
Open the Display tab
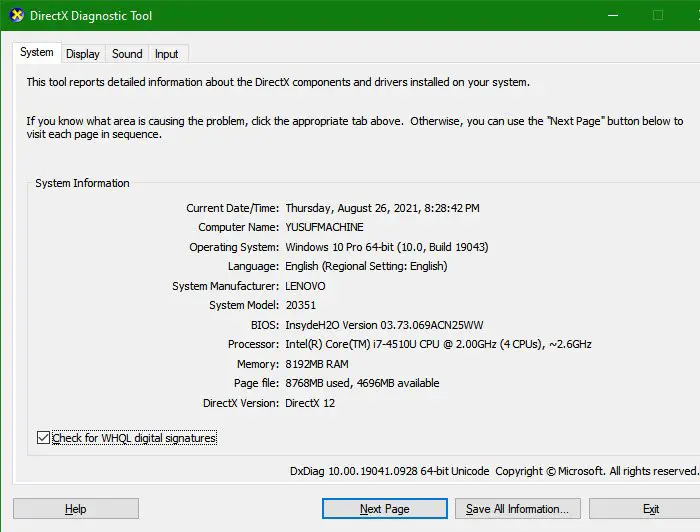83,54
